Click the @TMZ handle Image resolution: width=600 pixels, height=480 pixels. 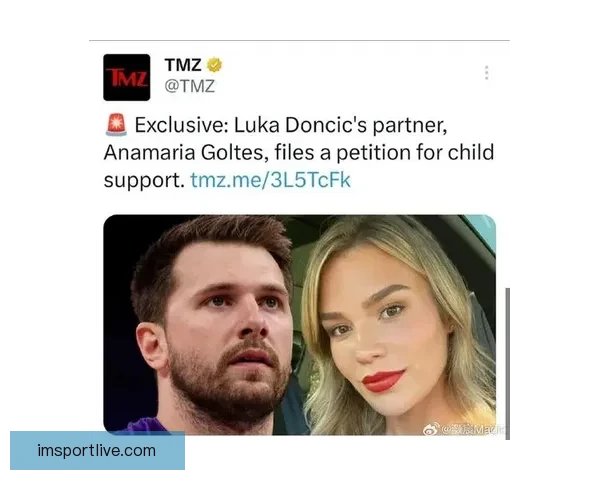tap(189, 86)
